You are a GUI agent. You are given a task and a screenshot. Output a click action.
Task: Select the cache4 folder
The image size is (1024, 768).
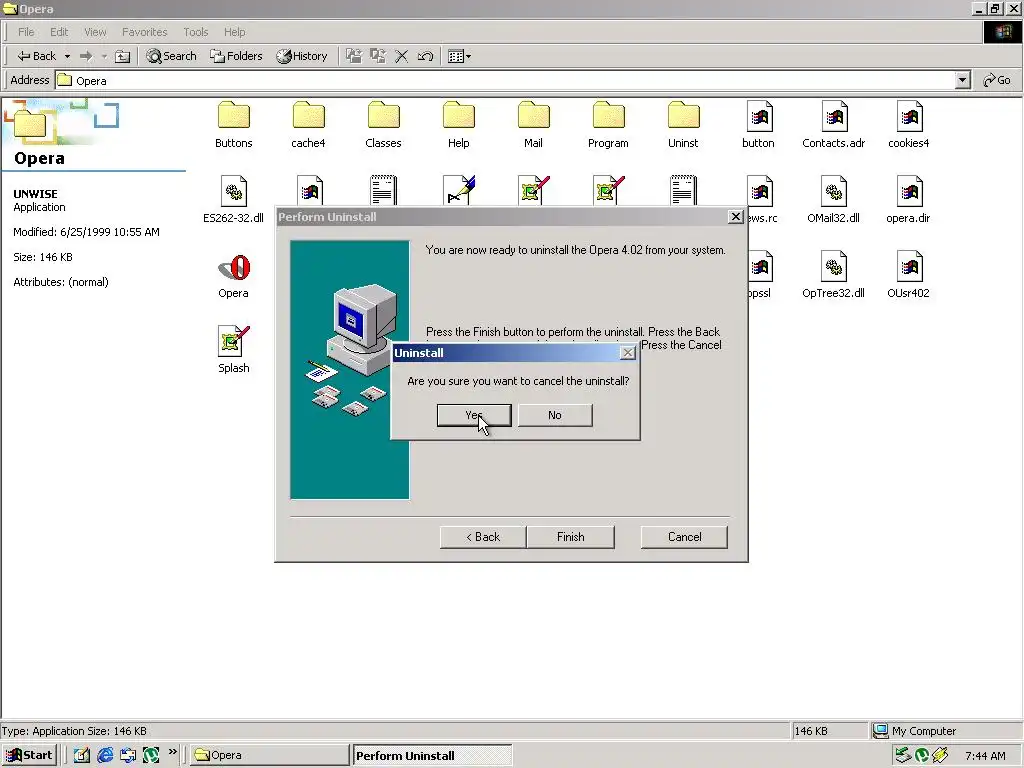click(x=308, y=125)
